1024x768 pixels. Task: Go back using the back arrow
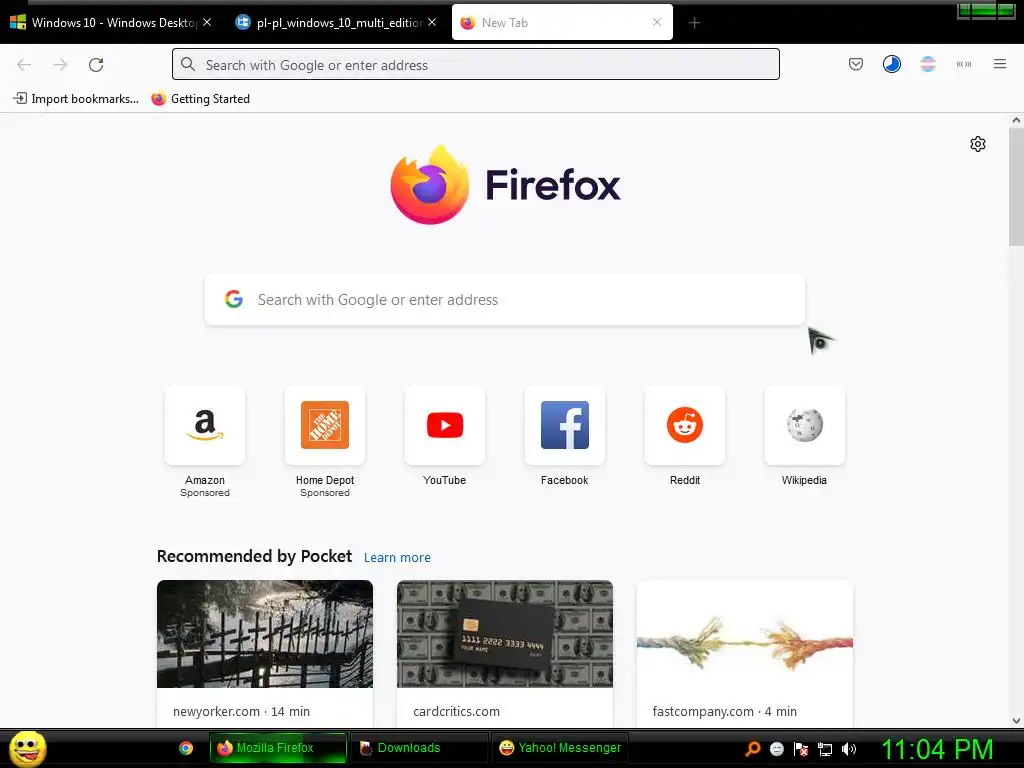[x=24, y=65]
